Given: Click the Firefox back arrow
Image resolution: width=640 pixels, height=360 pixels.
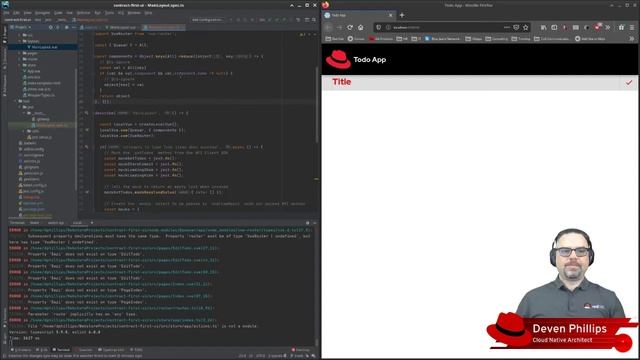Looking at the screenshot, I should tap(329, 27).
